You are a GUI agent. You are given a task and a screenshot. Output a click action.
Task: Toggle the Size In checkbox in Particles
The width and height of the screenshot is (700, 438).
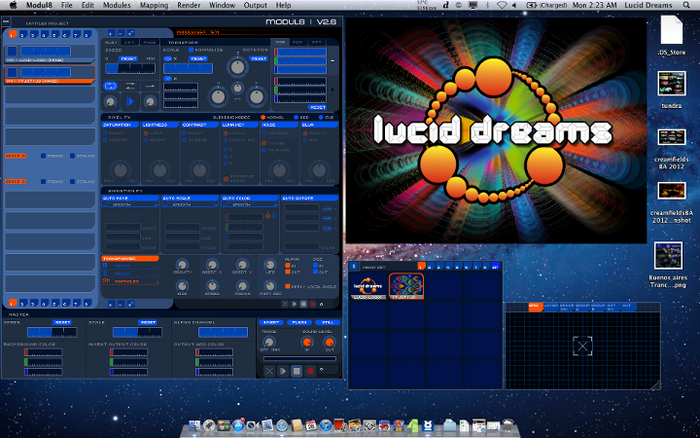pyautogui.click(x=316, y=266)
